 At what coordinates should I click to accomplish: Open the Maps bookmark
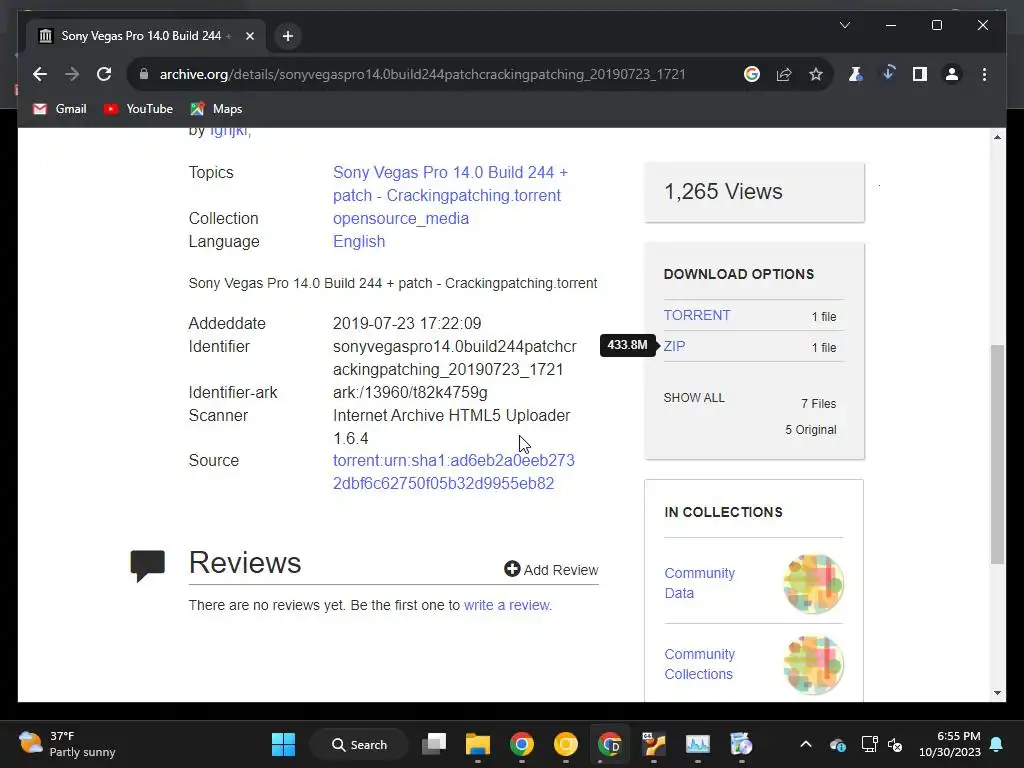click(216, 109)
